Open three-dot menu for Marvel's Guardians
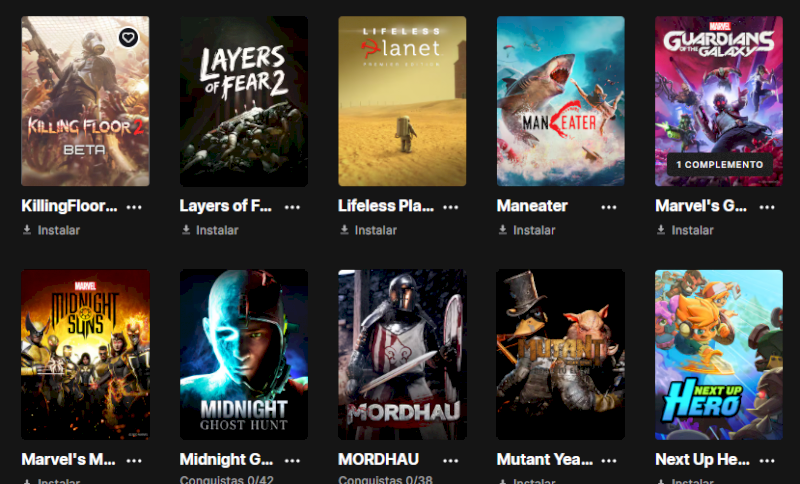The width and height of the screenshot is (800, 484). tap(767, 207)
